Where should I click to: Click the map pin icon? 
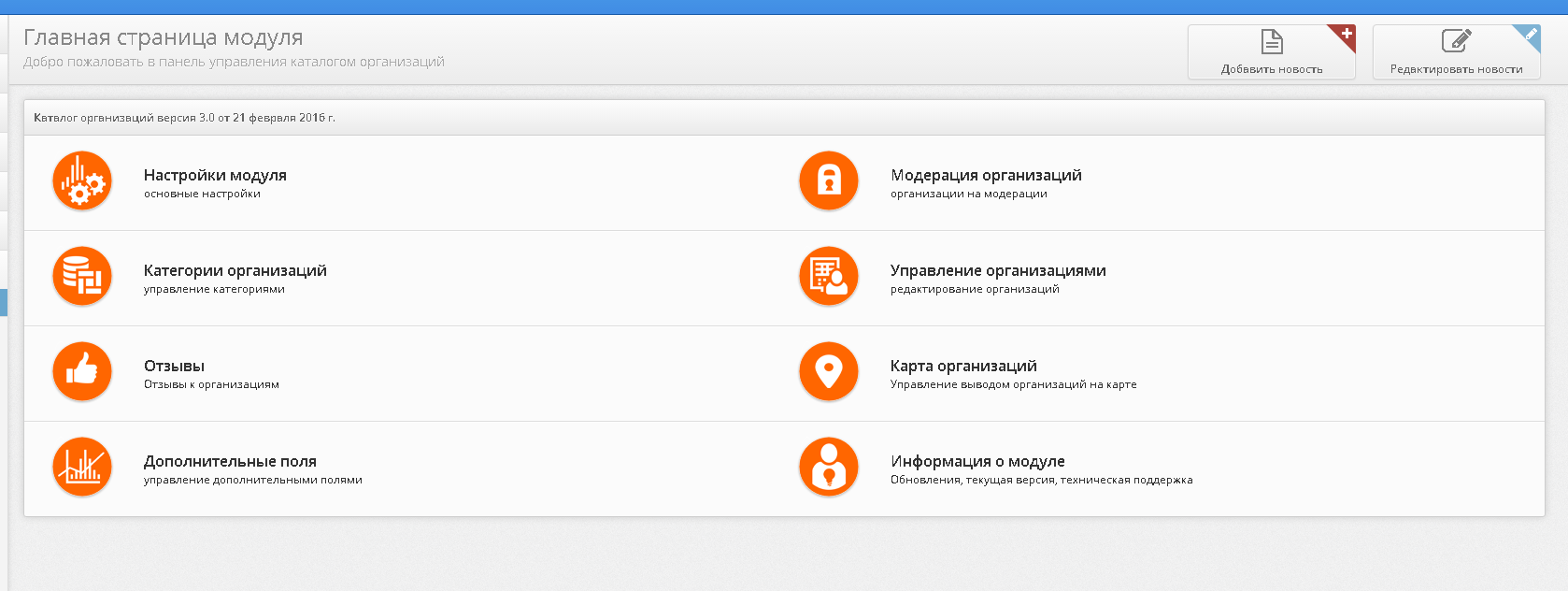pyautogui.click(x=829, y=371)
